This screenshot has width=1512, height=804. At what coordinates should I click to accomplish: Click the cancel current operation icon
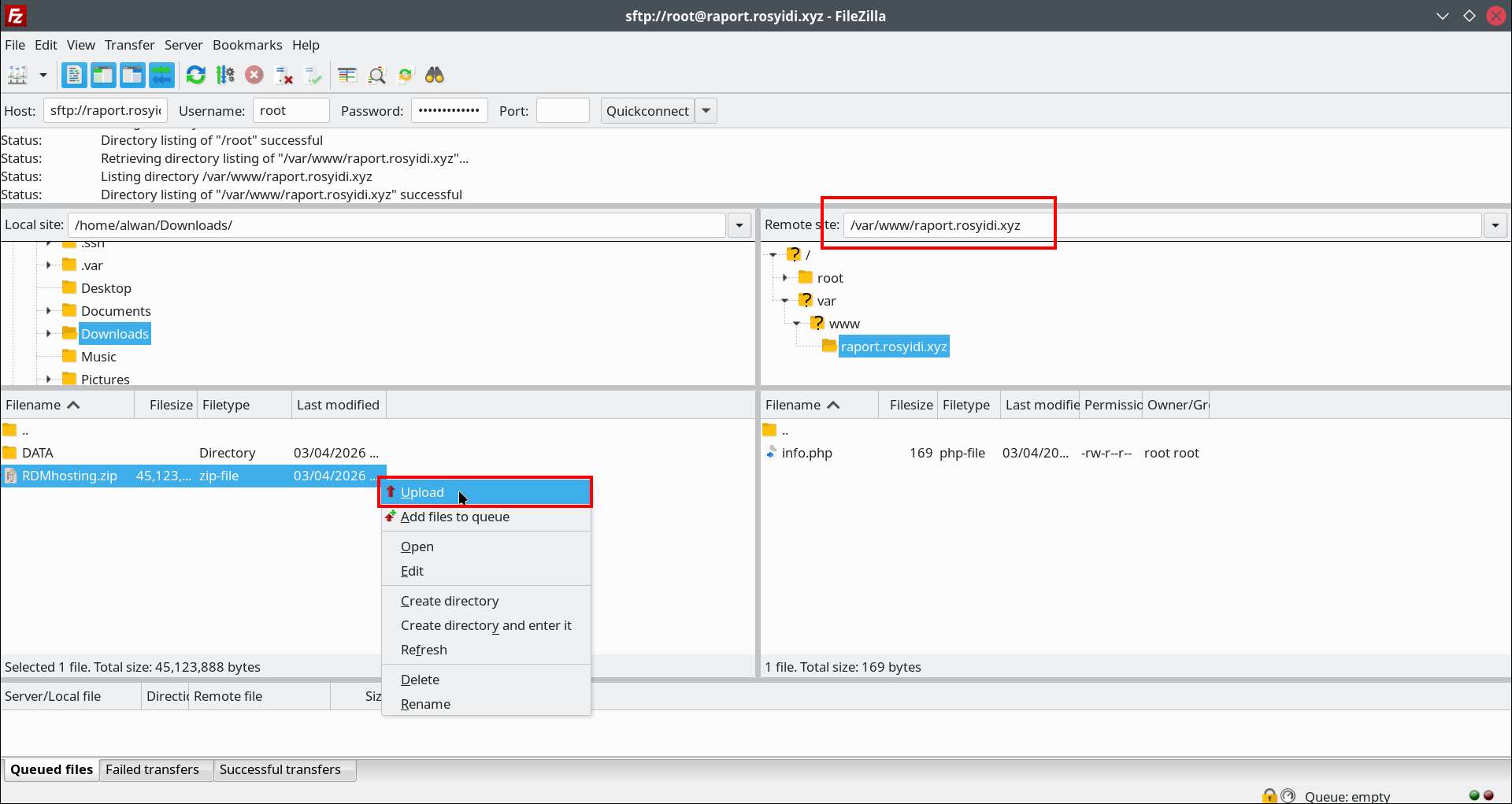[254, 76]
